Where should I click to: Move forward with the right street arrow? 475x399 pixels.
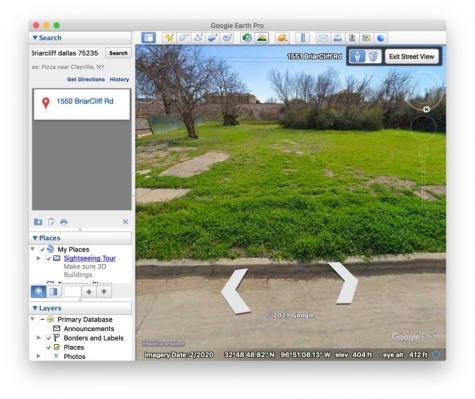pyautogui.click(x=344, y=283)
